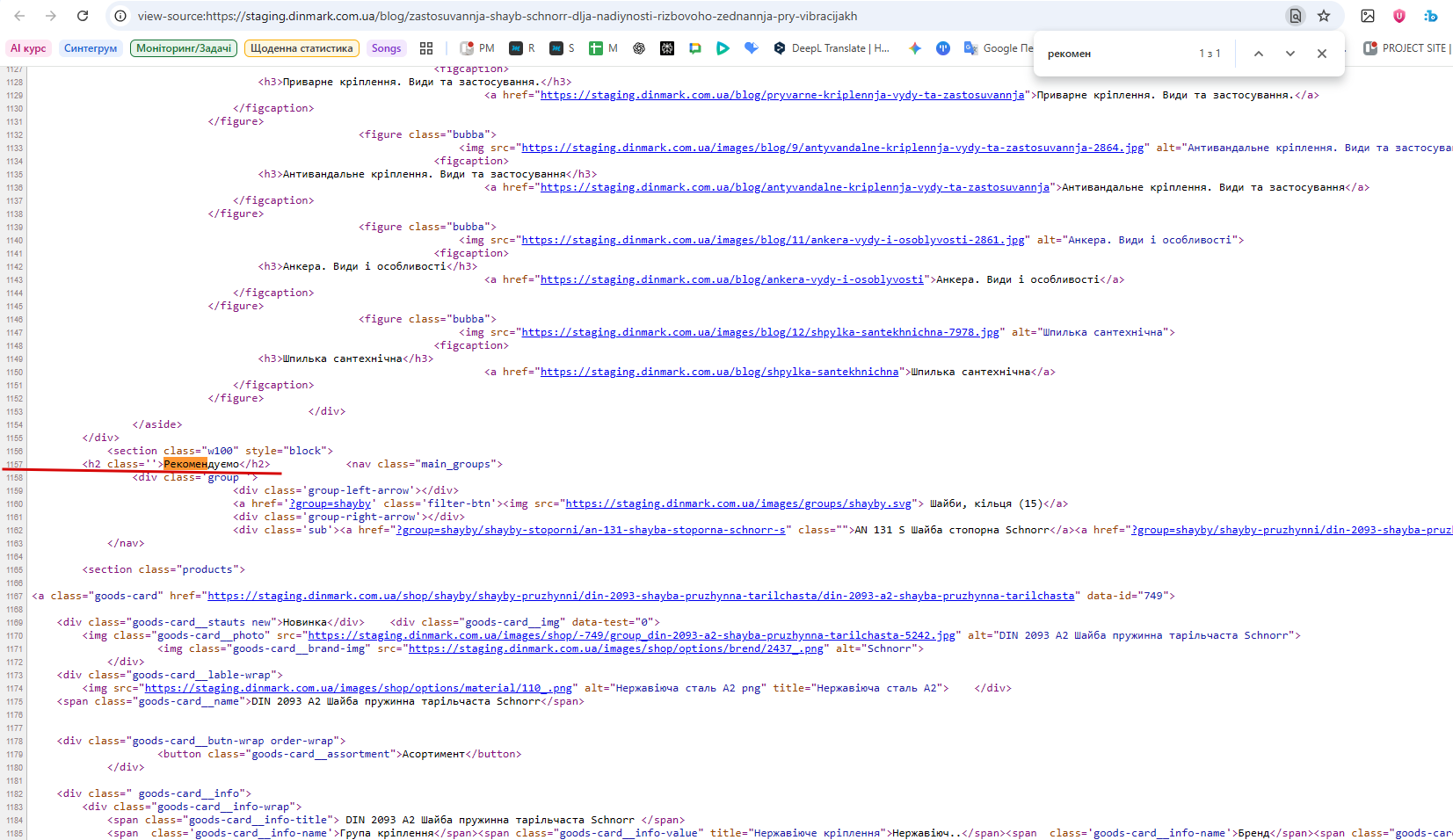Open the Google Chat bookmark icon

pos(695,48)
